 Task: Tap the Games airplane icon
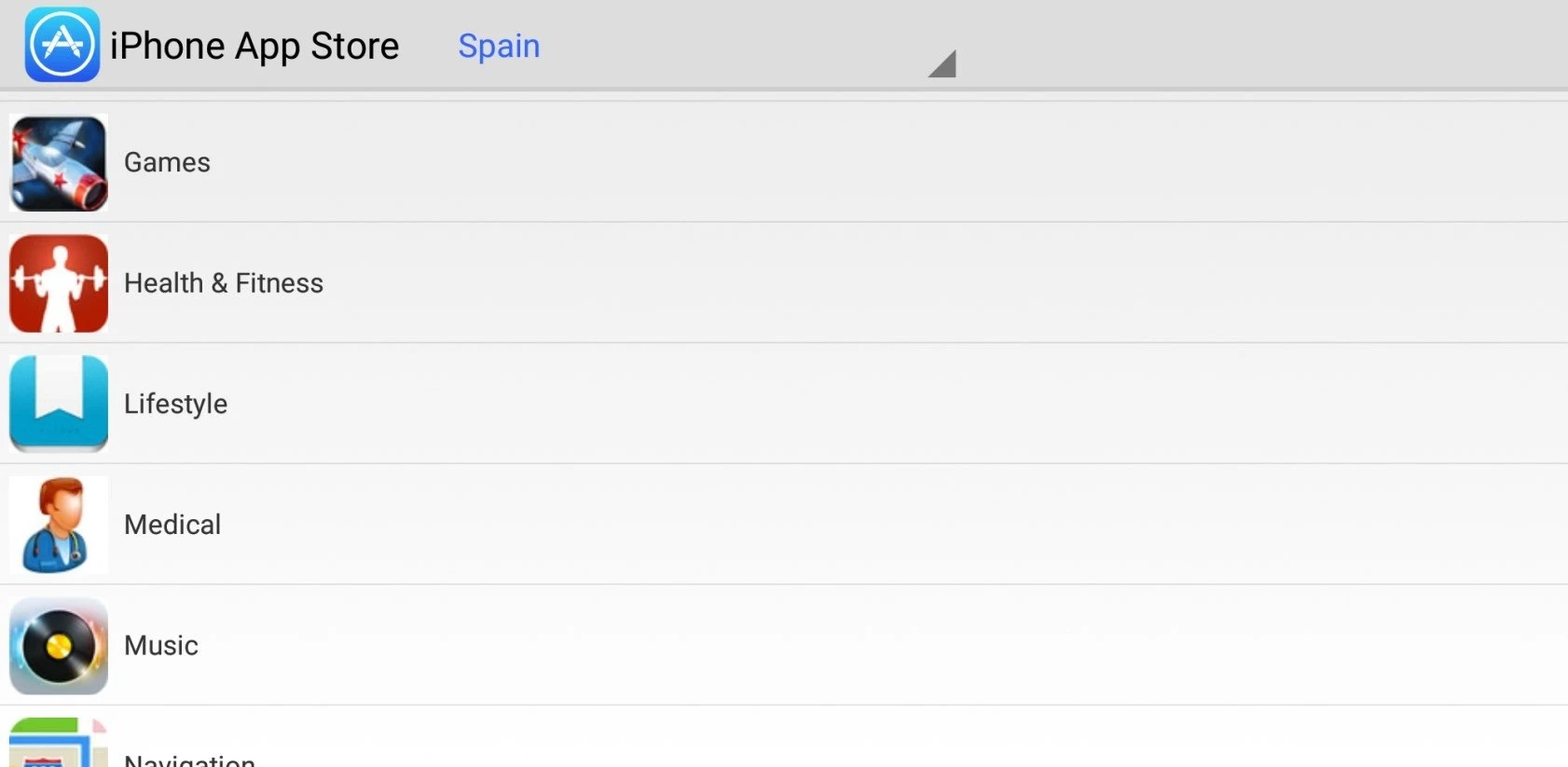pos(59,163)
